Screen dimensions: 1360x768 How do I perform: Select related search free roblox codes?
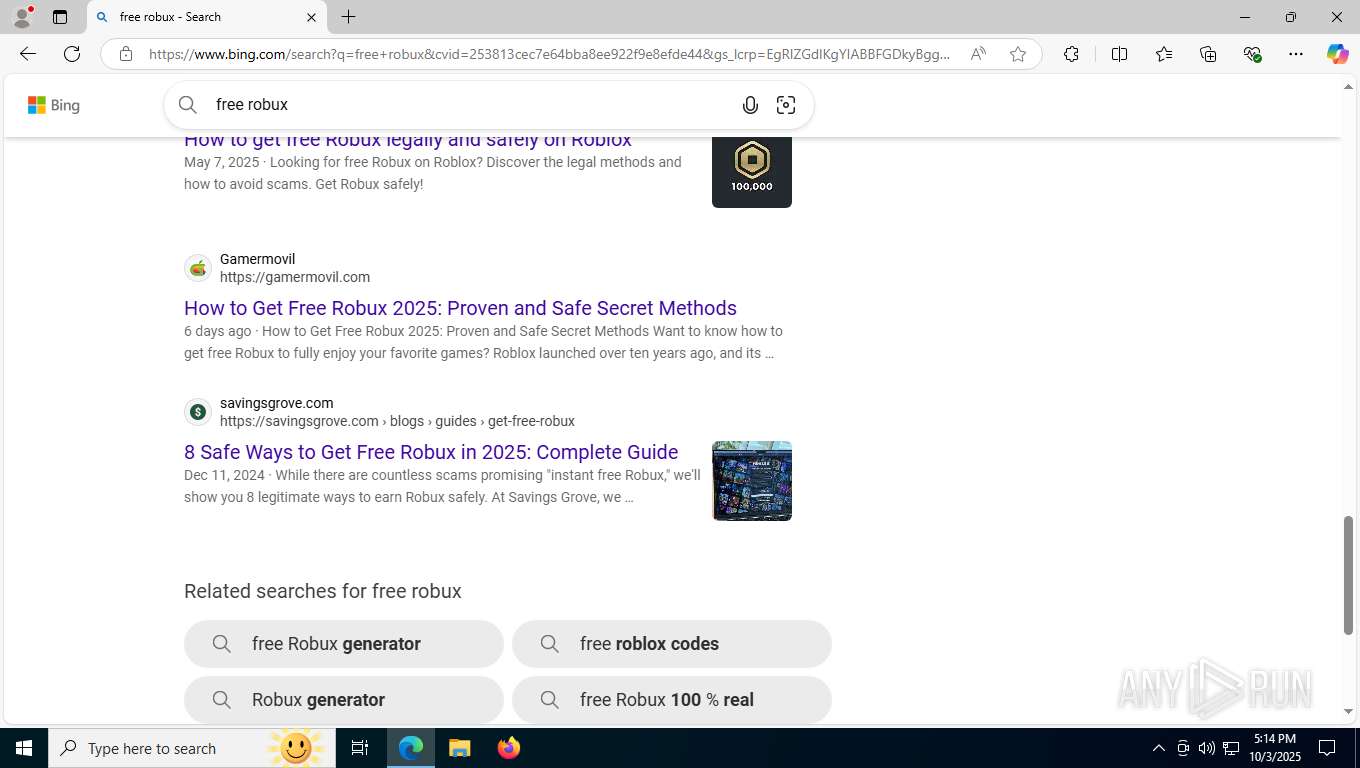tap(672, 644)
